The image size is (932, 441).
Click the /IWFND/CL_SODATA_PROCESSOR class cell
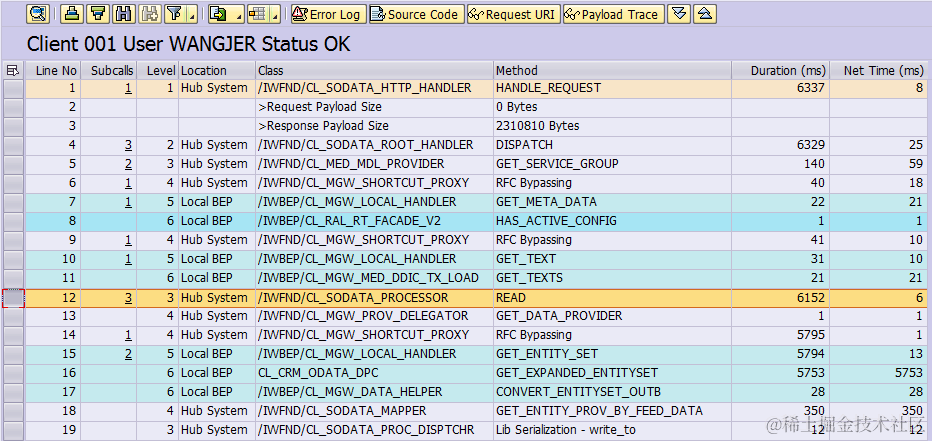[374, 298]
